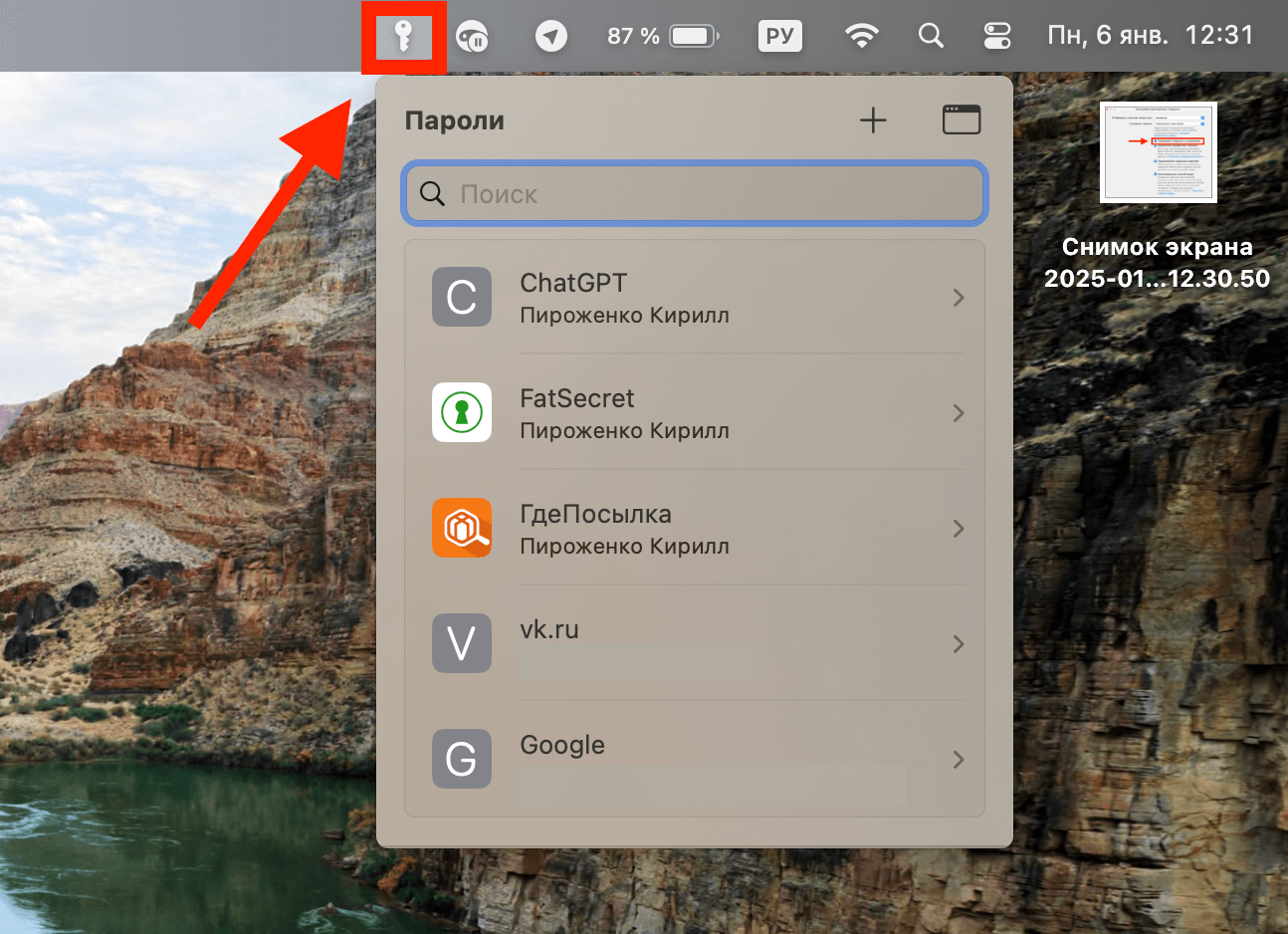The width and height of the screenshot is (1288, 934).
Task: Open Control Center toggles in menu bar
Action: pyautogui.click(x=996, y=37)
